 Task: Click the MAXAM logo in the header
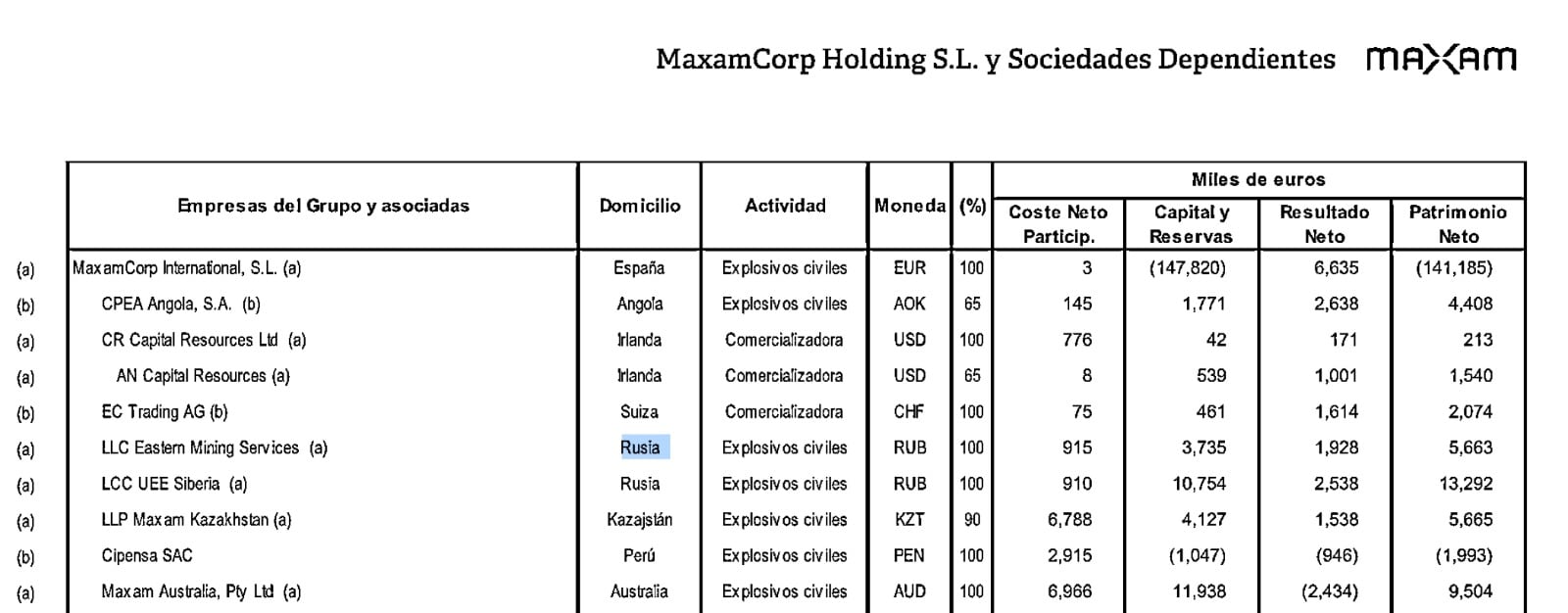[1441, 60]
